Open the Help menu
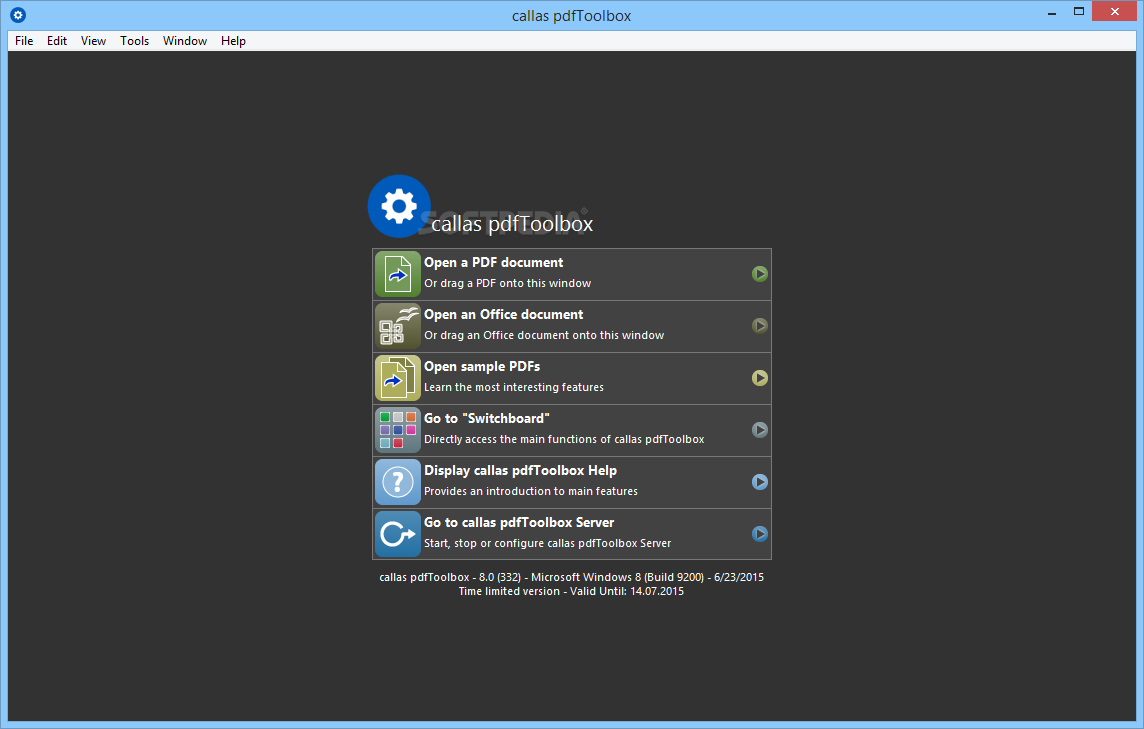Viewport: 1144px width, 729px height. pyautogui.click(x=233, y=41)
